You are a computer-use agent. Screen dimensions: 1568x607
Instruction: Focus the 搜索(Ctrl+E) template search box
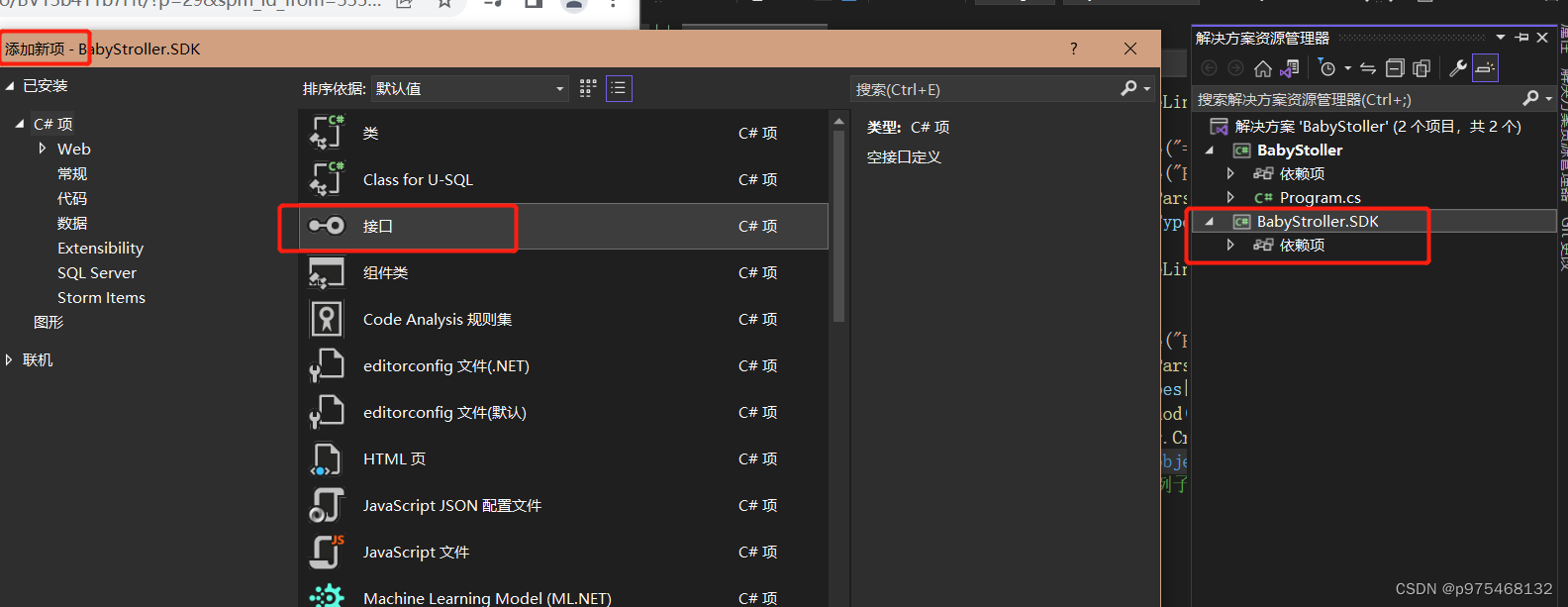coord(990,89)
